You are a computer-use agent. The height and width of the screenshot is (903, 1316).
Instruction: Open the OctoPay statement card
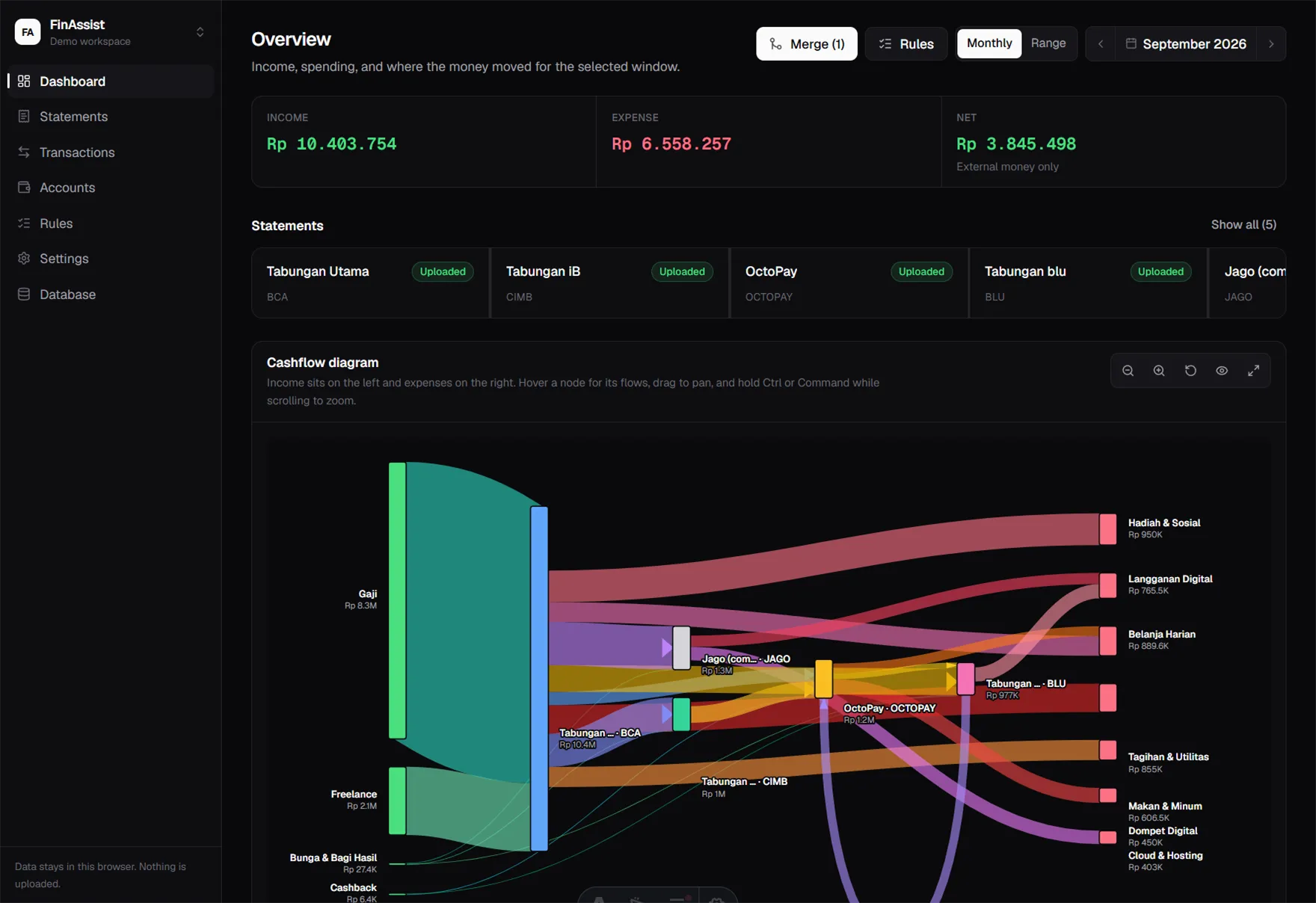pyautogui.click(x=849, y=283)
